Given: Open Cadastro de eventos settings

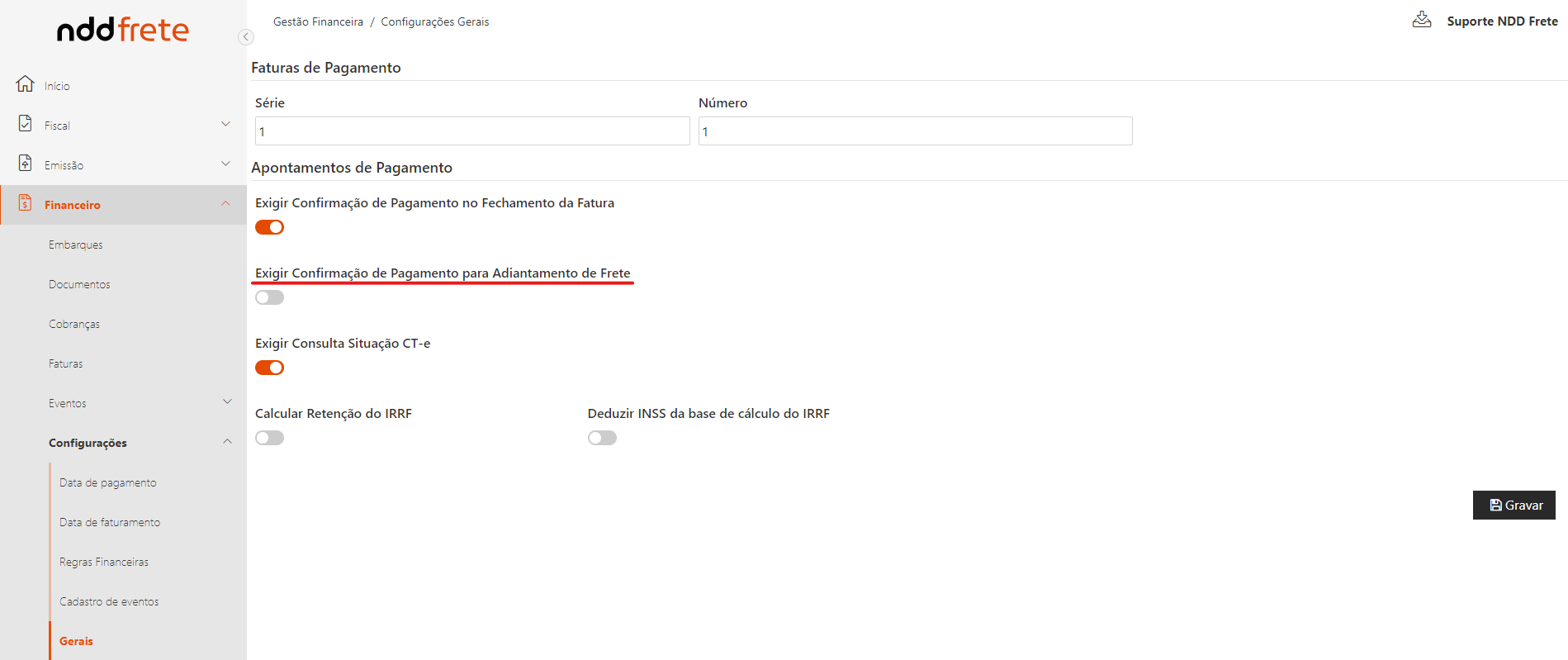Looking at the screenshot, I should [x=109, y=601].
